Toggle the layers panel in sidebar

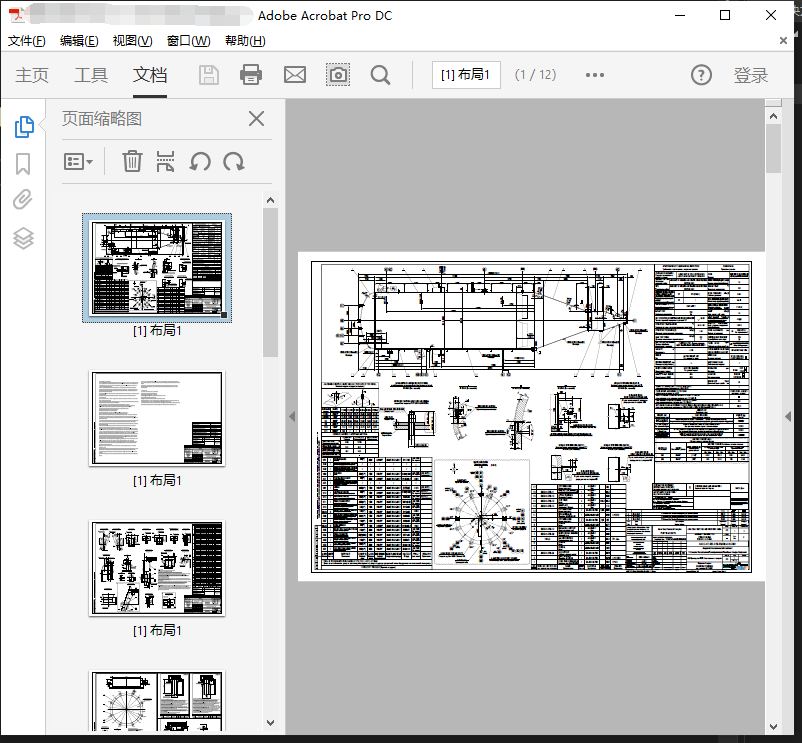23,238
